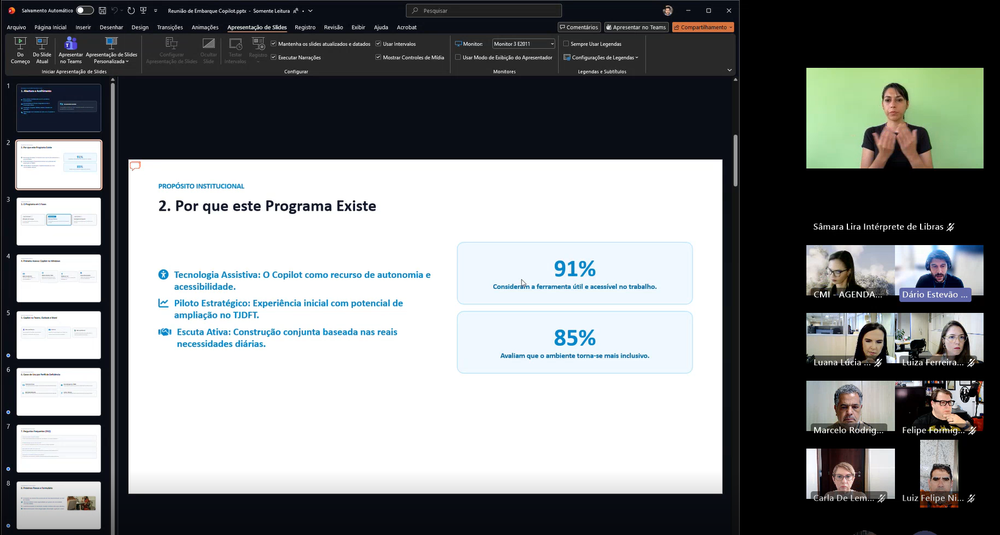The image size is (1000, 535).
Task: Open the user account avatar
Action: click(668, 11)
